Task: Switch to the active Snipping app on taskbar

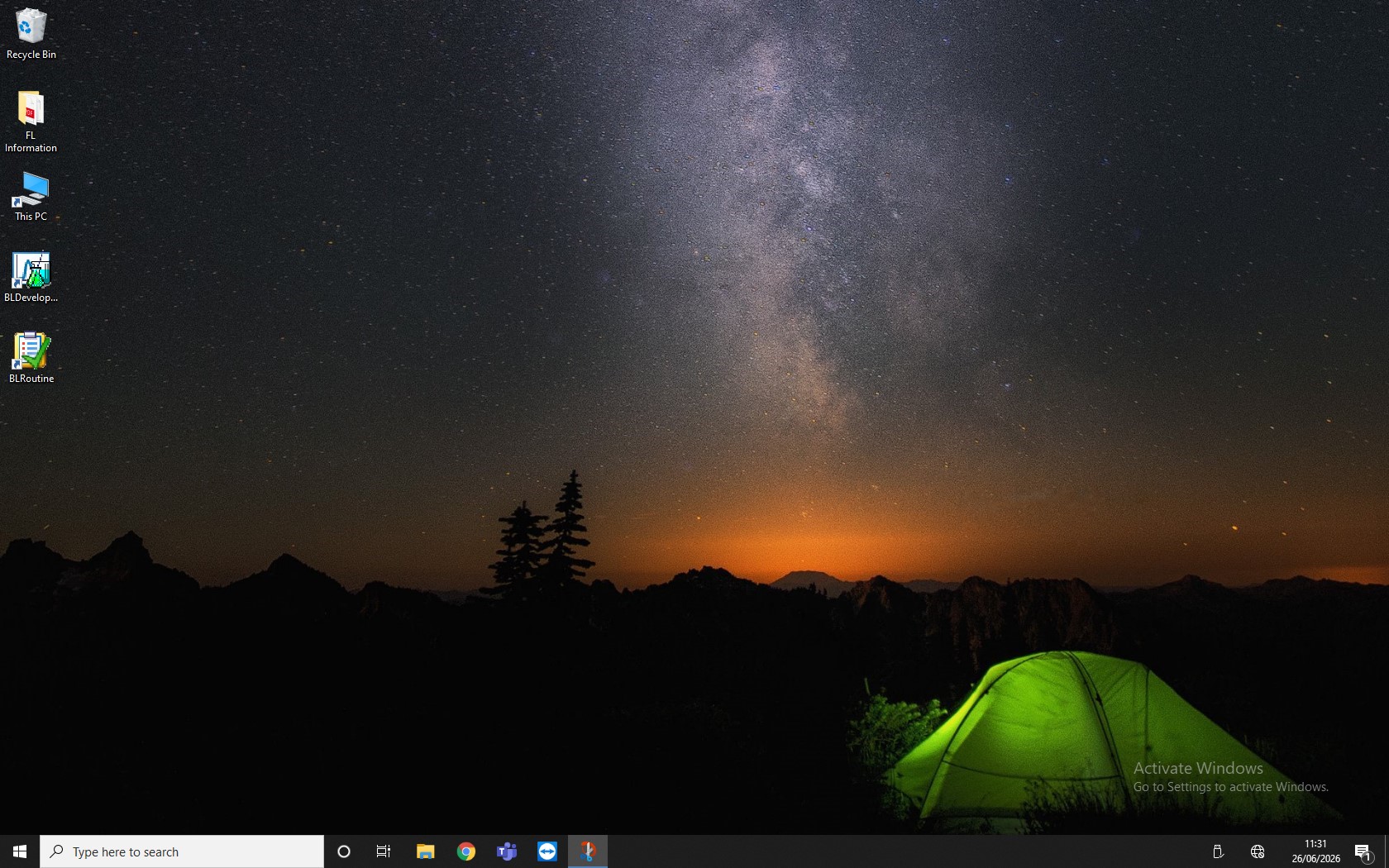Action: (588, 851)
